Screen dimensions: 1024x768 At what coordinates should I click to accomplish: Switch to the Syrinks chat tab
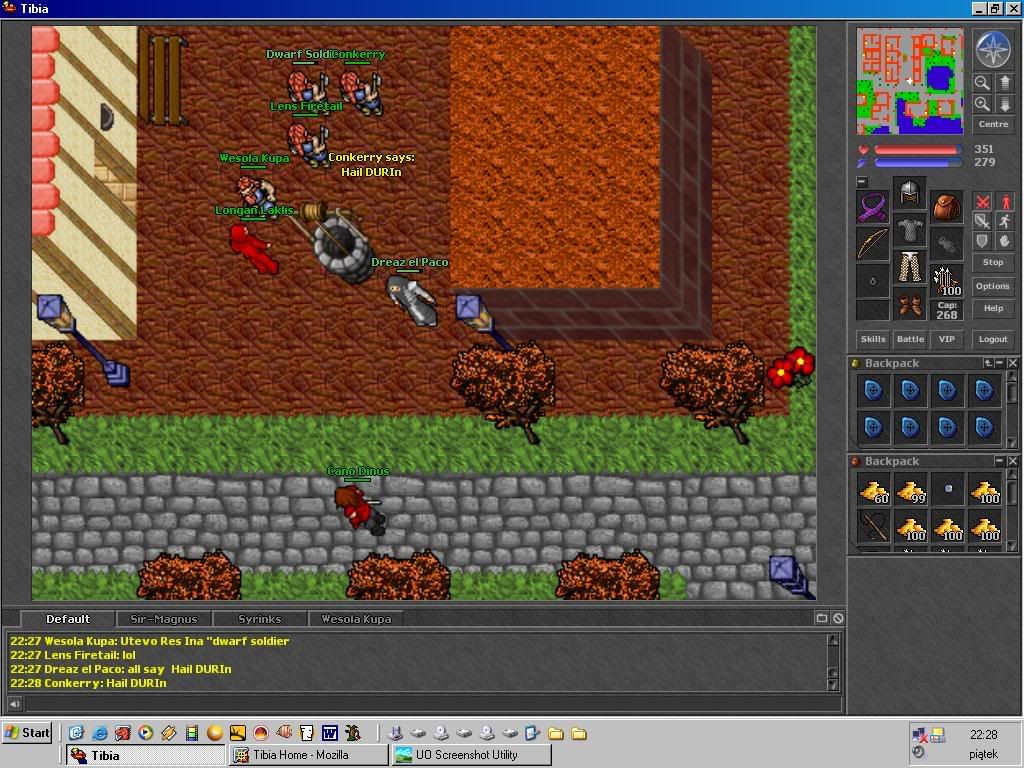pos(259,619)
